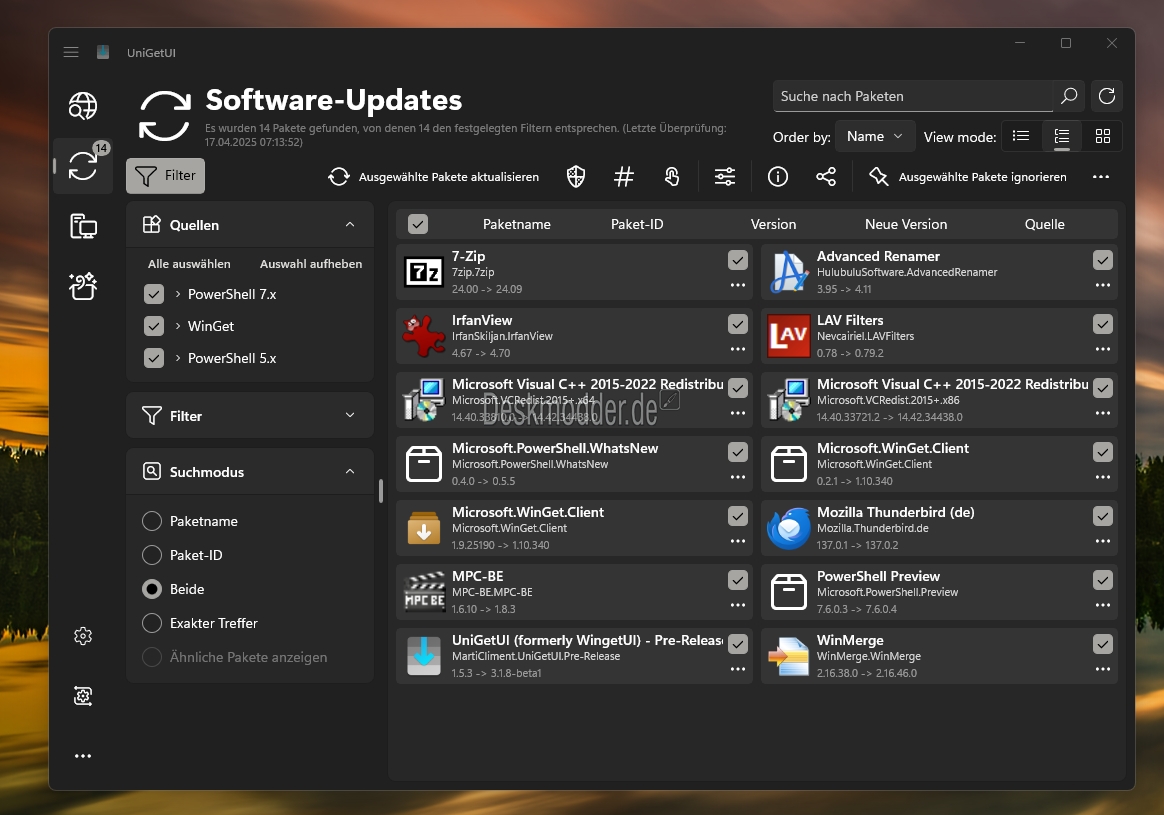Image resolution: width=1164 pixels, height=815 pixels.
Task: Toggle the select-all packages header checkbox
Action: (x=418, y=224)
